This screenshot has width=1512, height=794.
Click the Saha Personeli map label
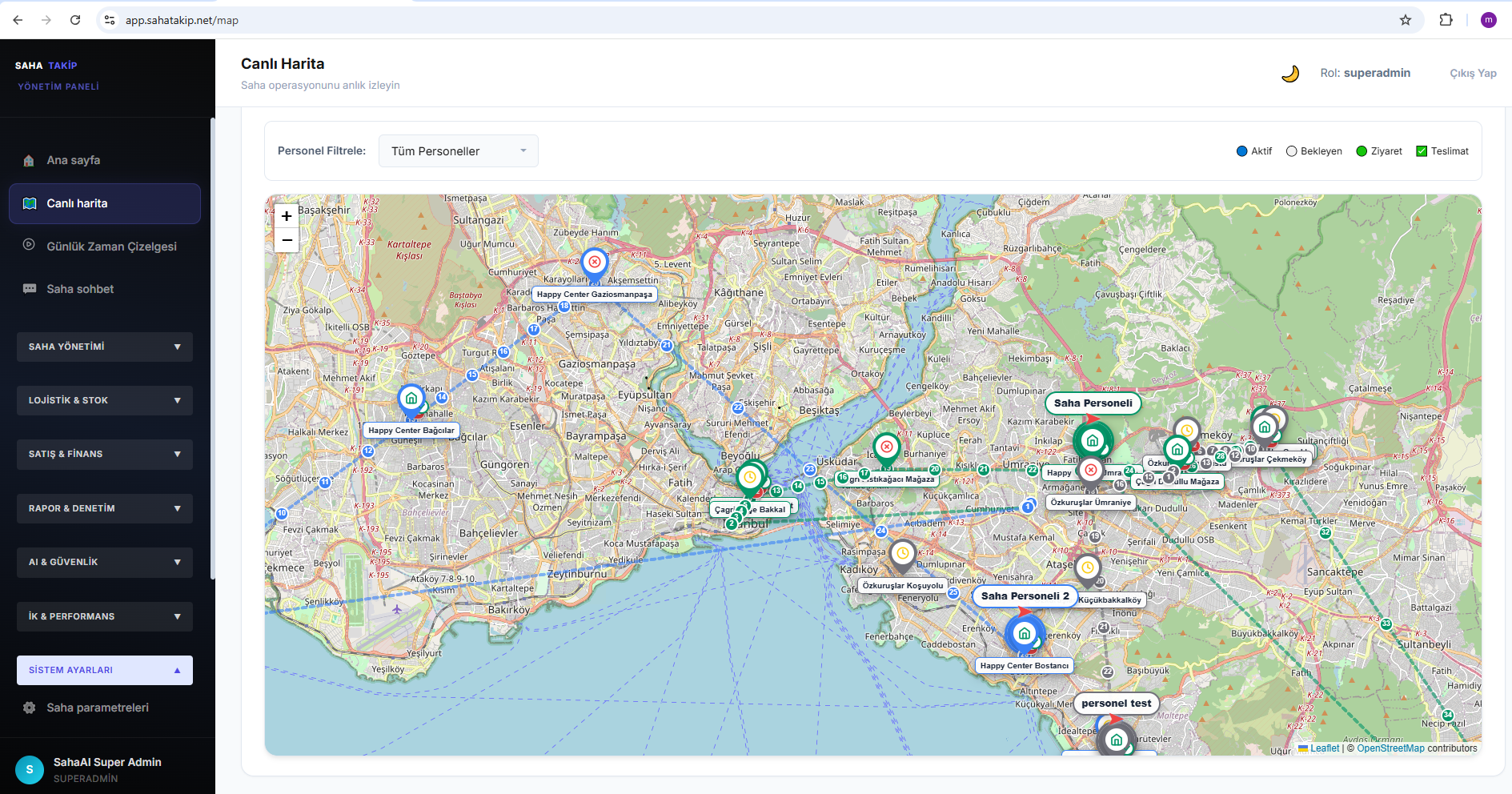point(1093,403)
